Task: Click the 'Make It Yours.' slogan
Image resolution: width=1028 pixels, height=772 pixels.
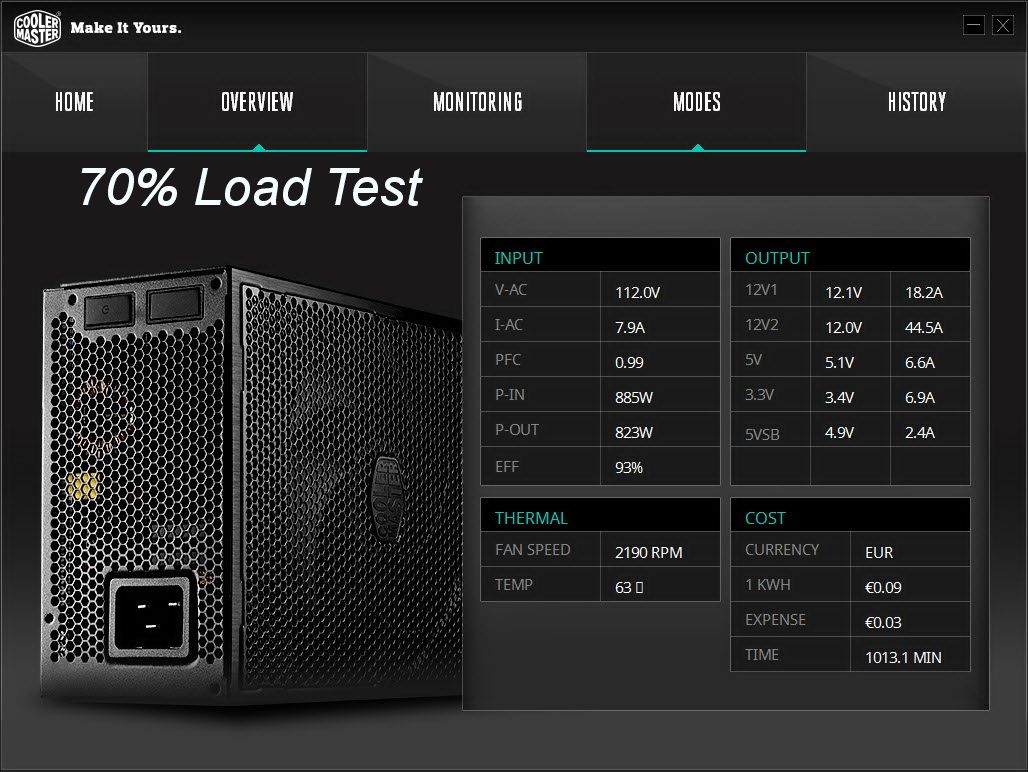Action: [126, 28]
